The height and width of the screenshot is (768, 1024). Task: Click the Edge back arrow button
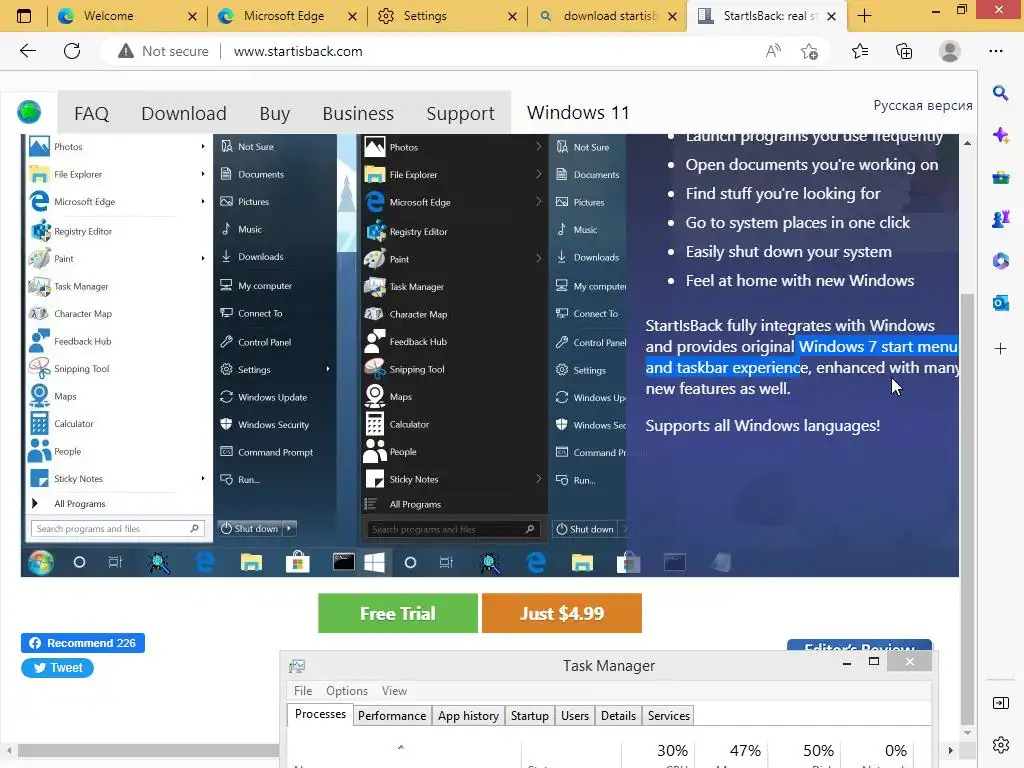(27, 51)
